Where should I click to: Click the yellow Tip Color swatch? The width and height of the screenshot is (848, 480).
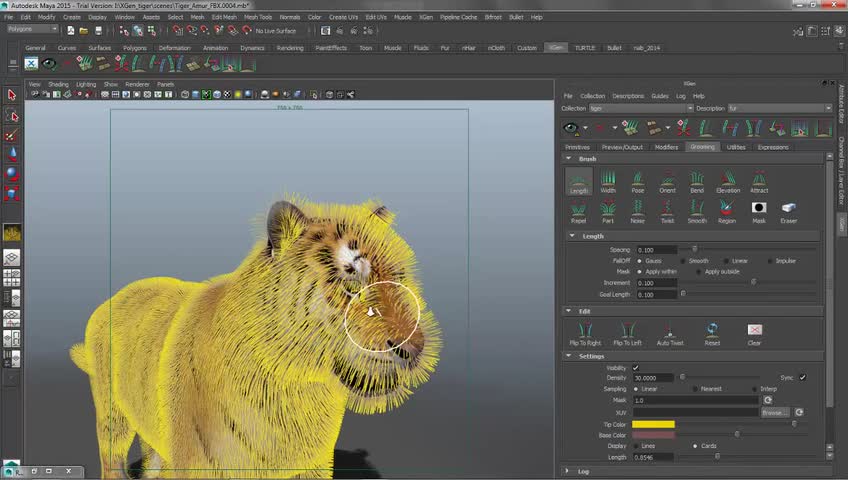point(653,424)
